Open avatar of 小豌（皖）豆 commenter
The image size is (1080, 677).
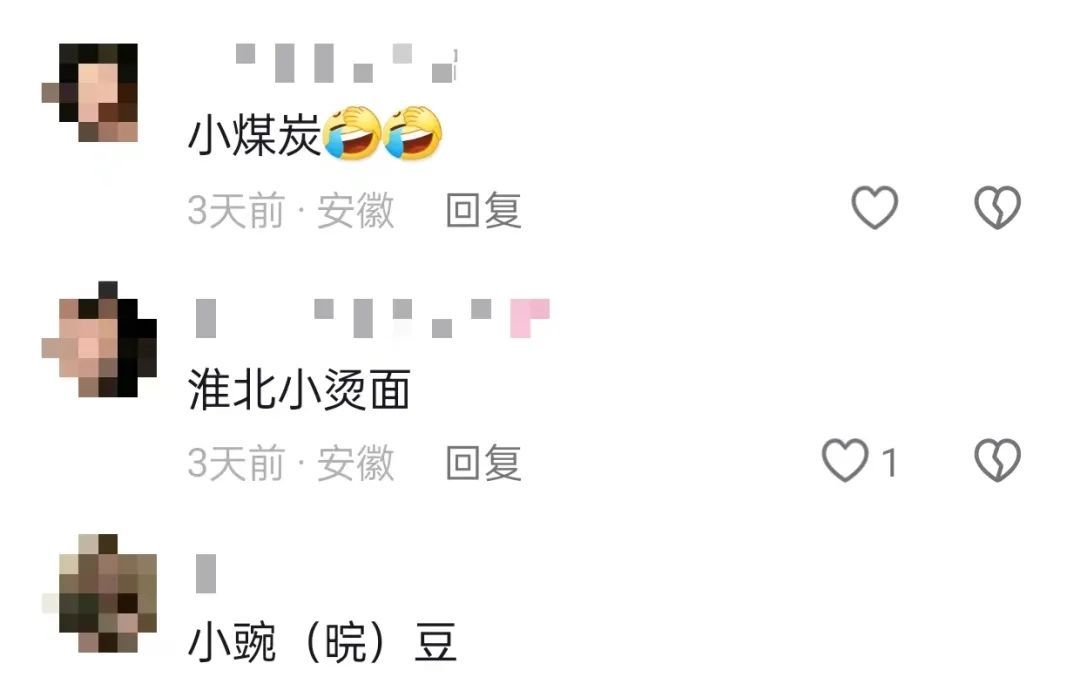coord(99,592)
